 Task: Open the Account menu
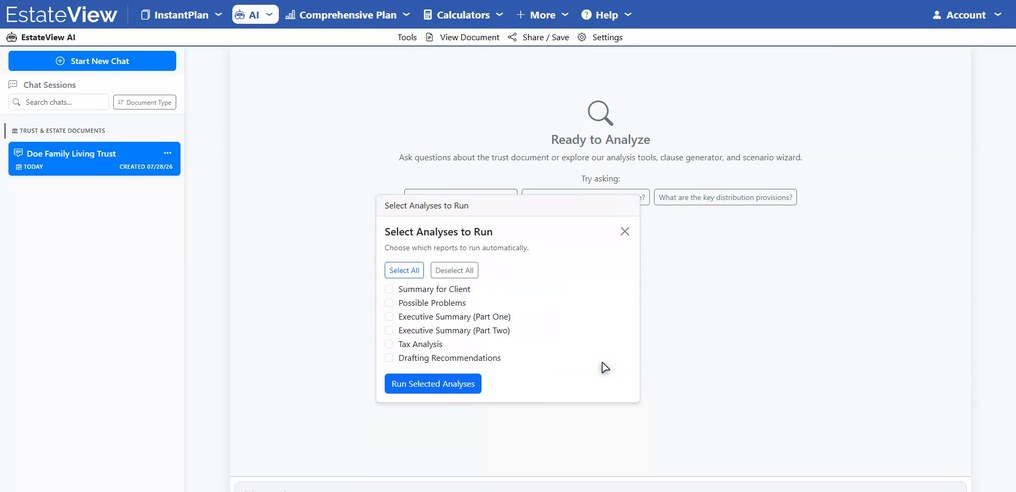pyautogui.click(x=967, y=15)
